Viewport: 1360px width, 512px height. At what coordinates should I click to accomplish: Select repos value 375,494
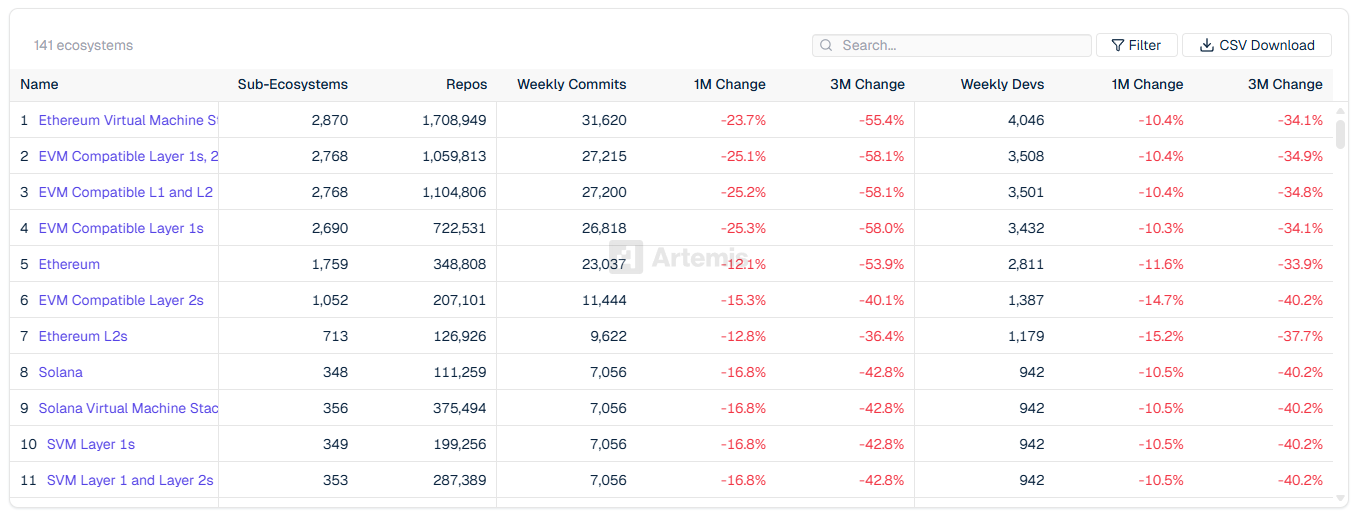[x=458, y=408]
